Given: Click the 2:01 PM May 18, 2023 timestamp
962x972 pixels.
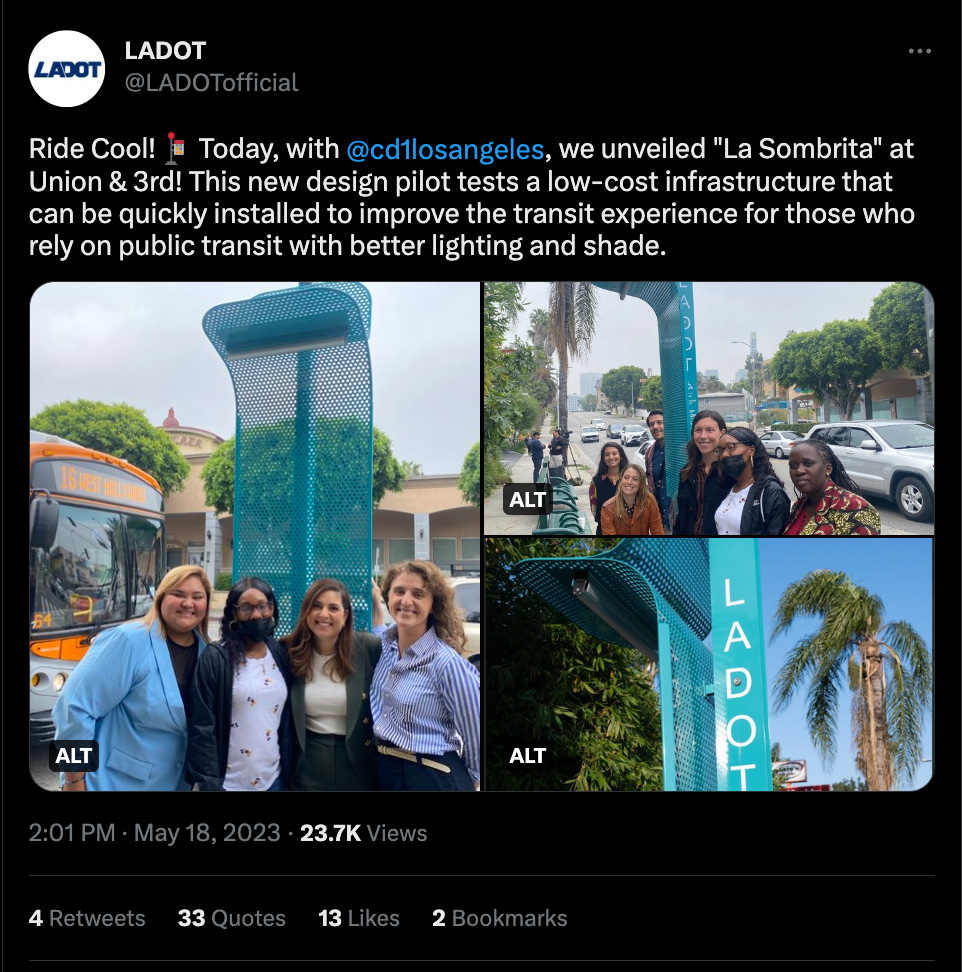Looking at the screenshot, I should [154, 833].
